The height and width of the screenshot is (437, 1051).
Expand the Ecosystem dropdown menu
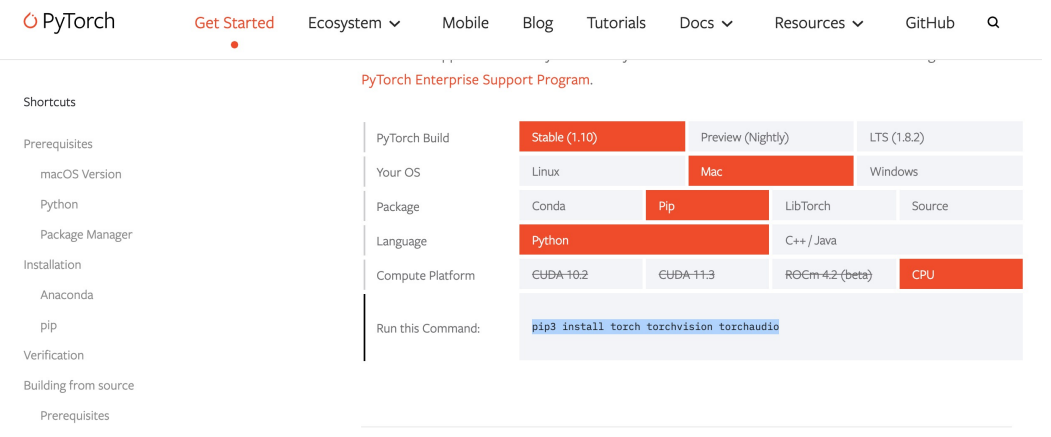(x=354, y=23)
